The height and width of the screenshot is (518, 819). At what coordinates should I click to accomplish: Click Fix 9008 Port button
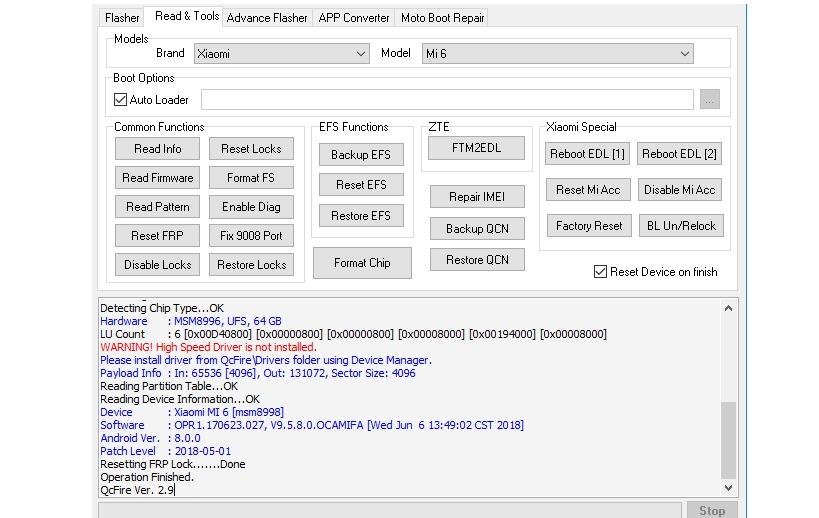click(x=251, y=236)
